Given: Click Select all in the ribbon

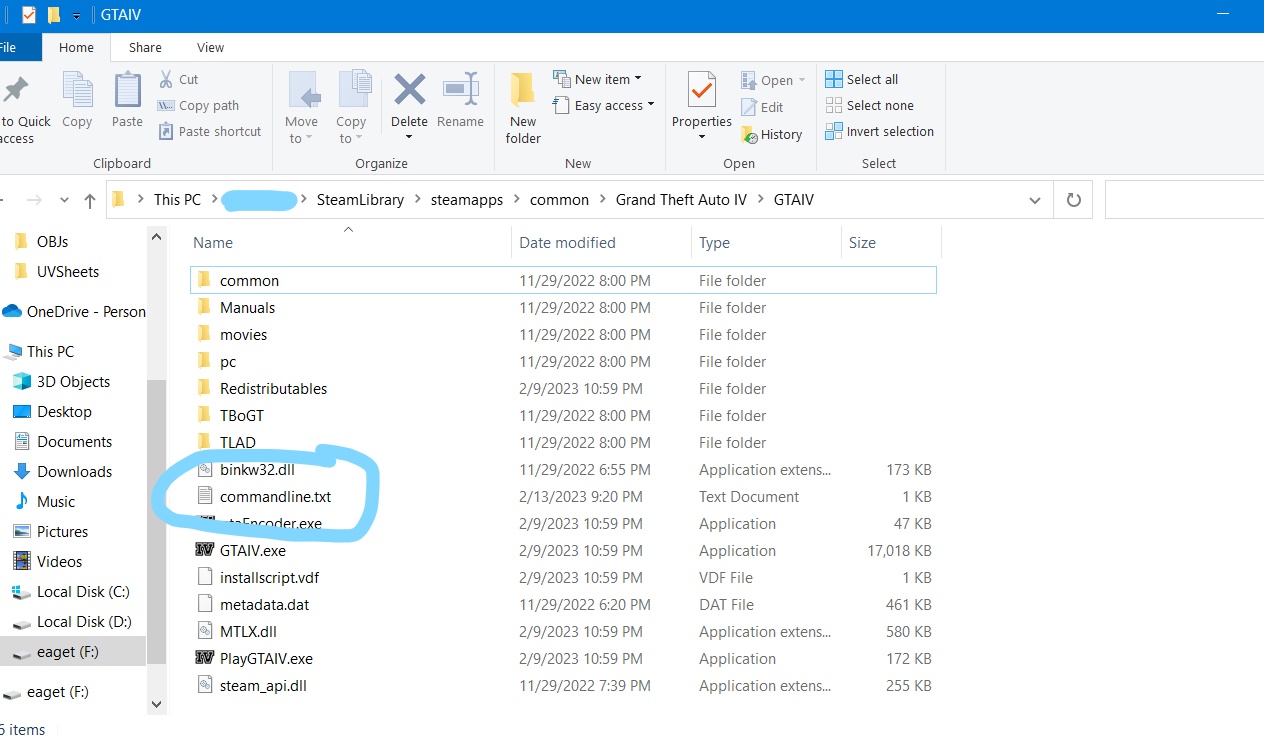Looking at the screenshot, I should (x=862, y=79).
